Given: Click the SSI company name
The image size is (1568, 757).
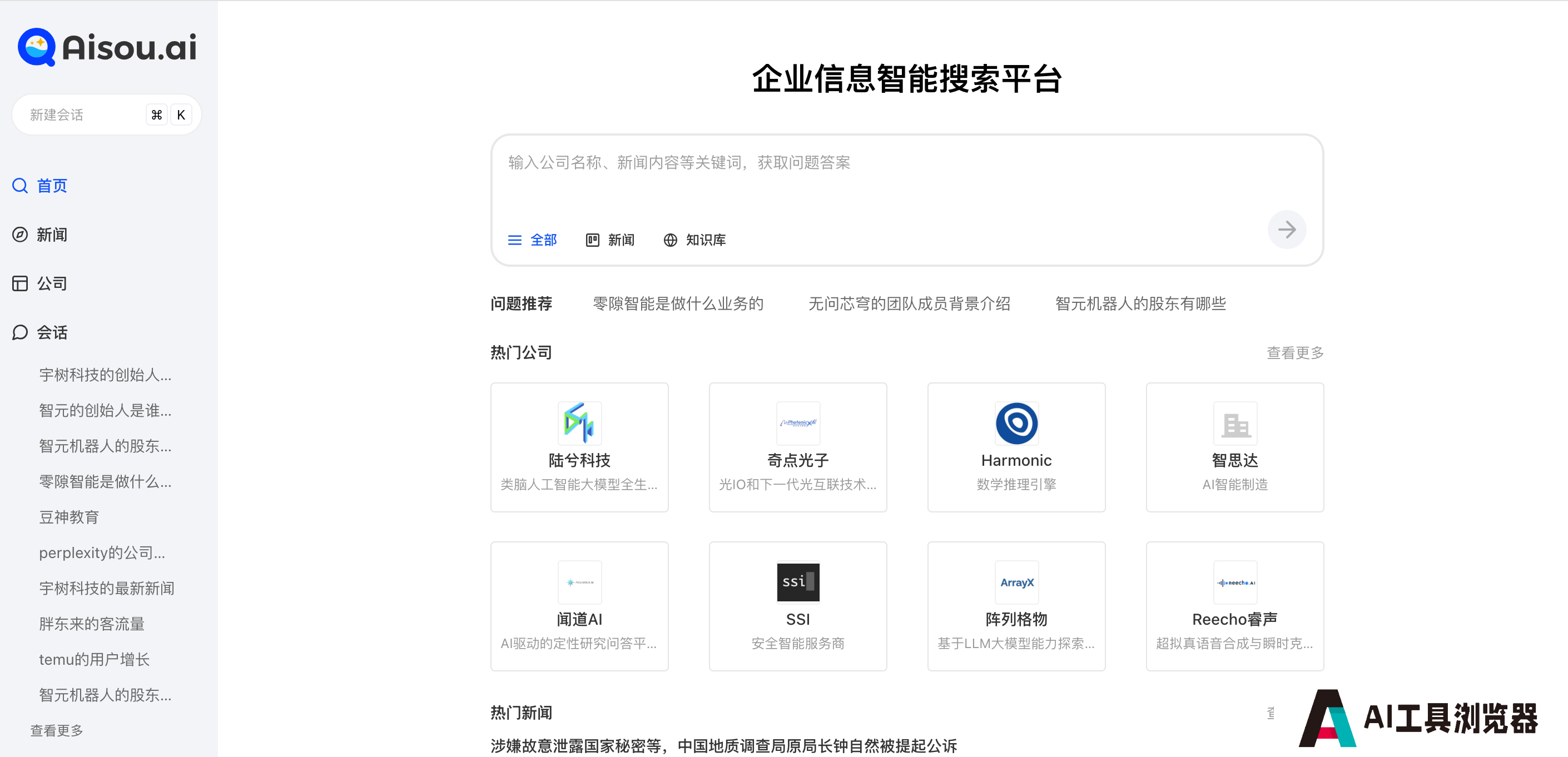Looking at the screenshot, I should coord(798,620).
